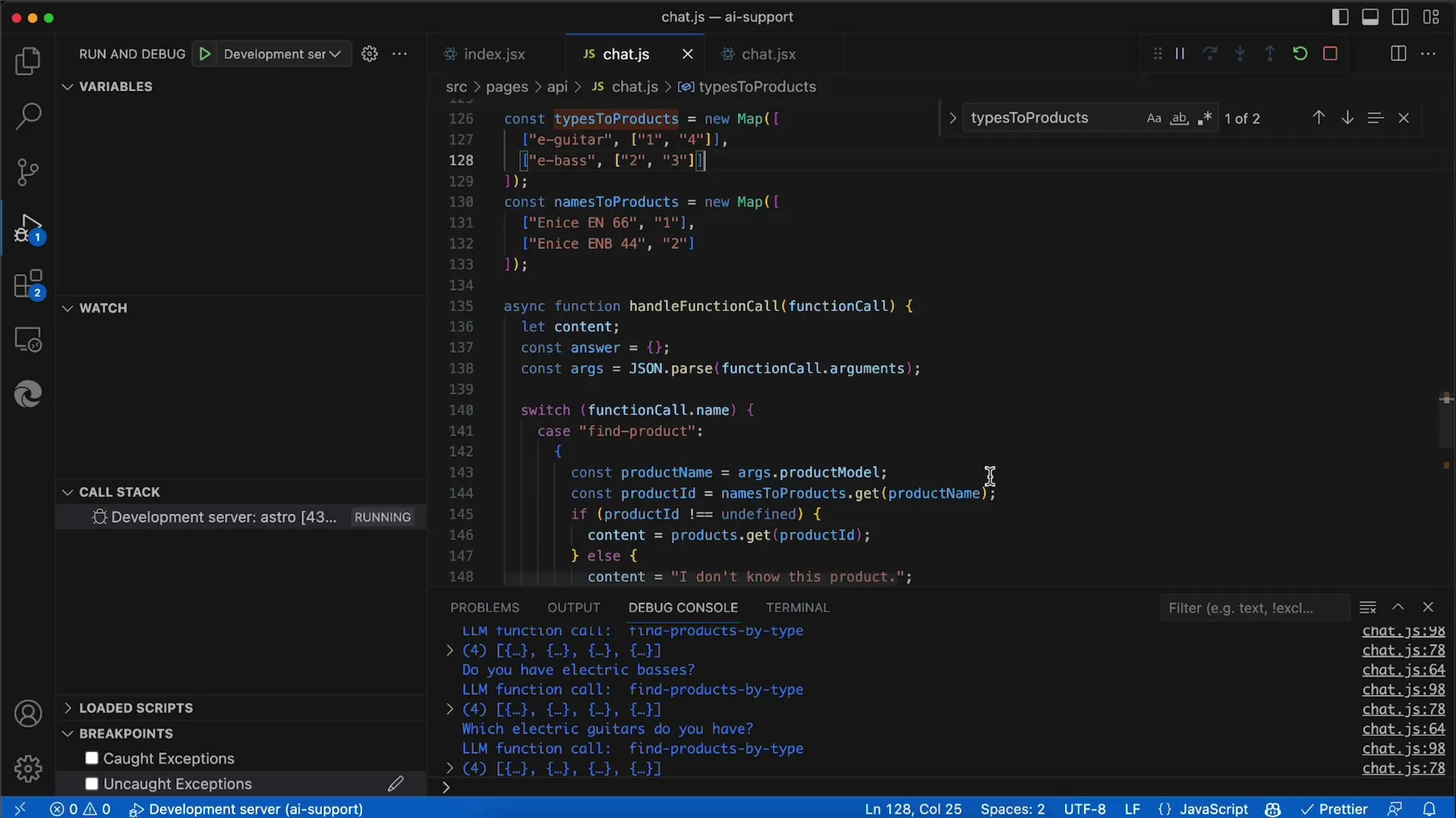The height and width of the screenshot is (818, 1456).
Task: Open launch.json via gear icon
Action: coord(370,54)
